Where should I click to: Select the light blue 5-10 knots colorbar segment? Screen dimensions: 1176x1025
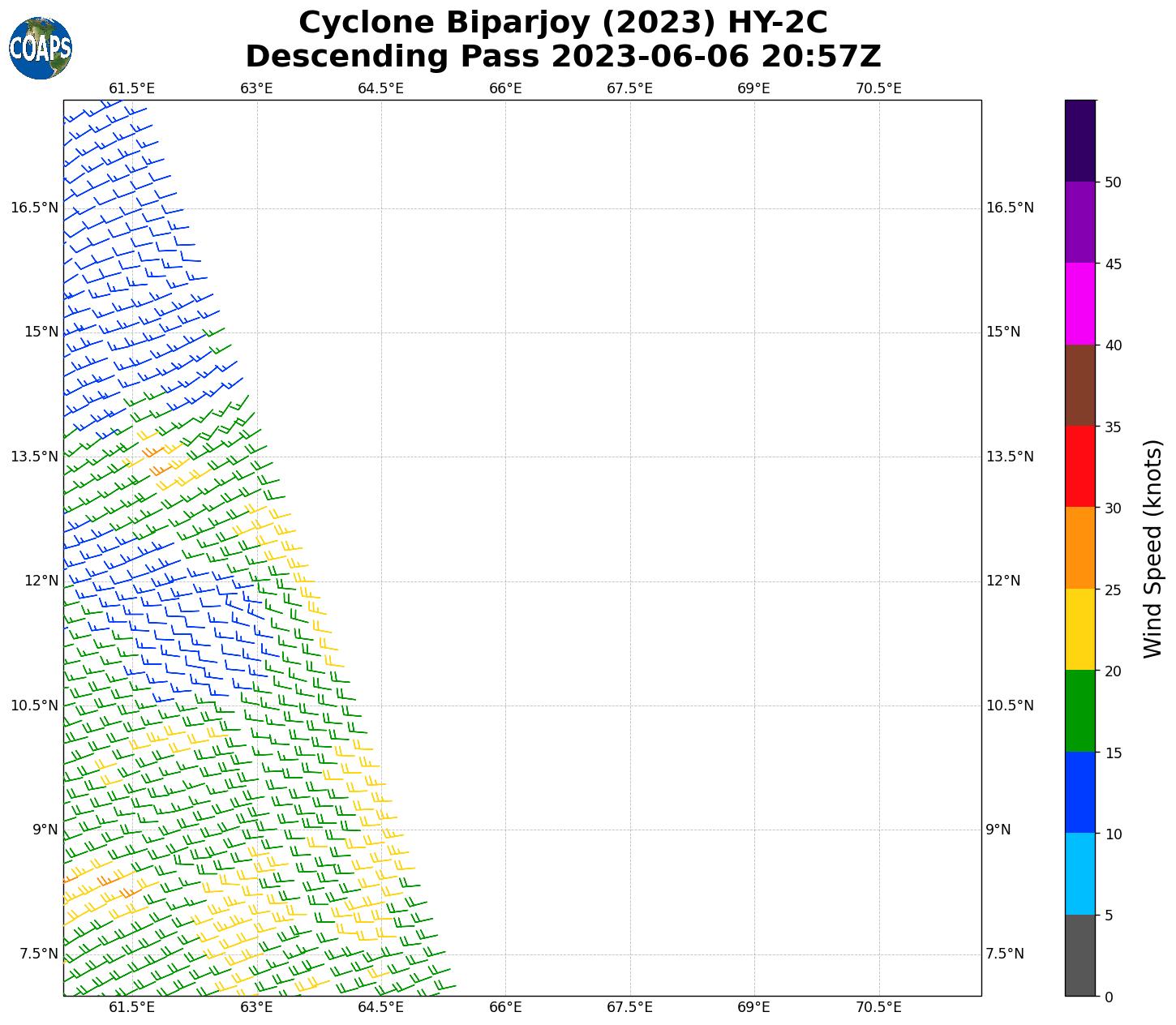click(1079, 873)
